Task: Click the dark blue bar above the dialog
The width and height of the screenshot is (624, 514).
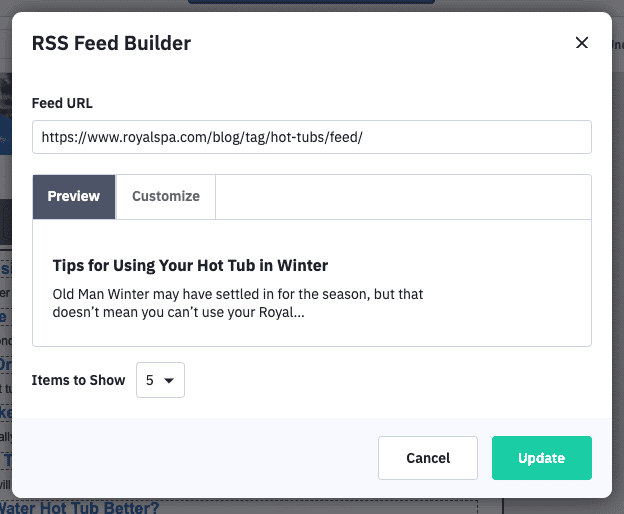Action: pos(300,3)
